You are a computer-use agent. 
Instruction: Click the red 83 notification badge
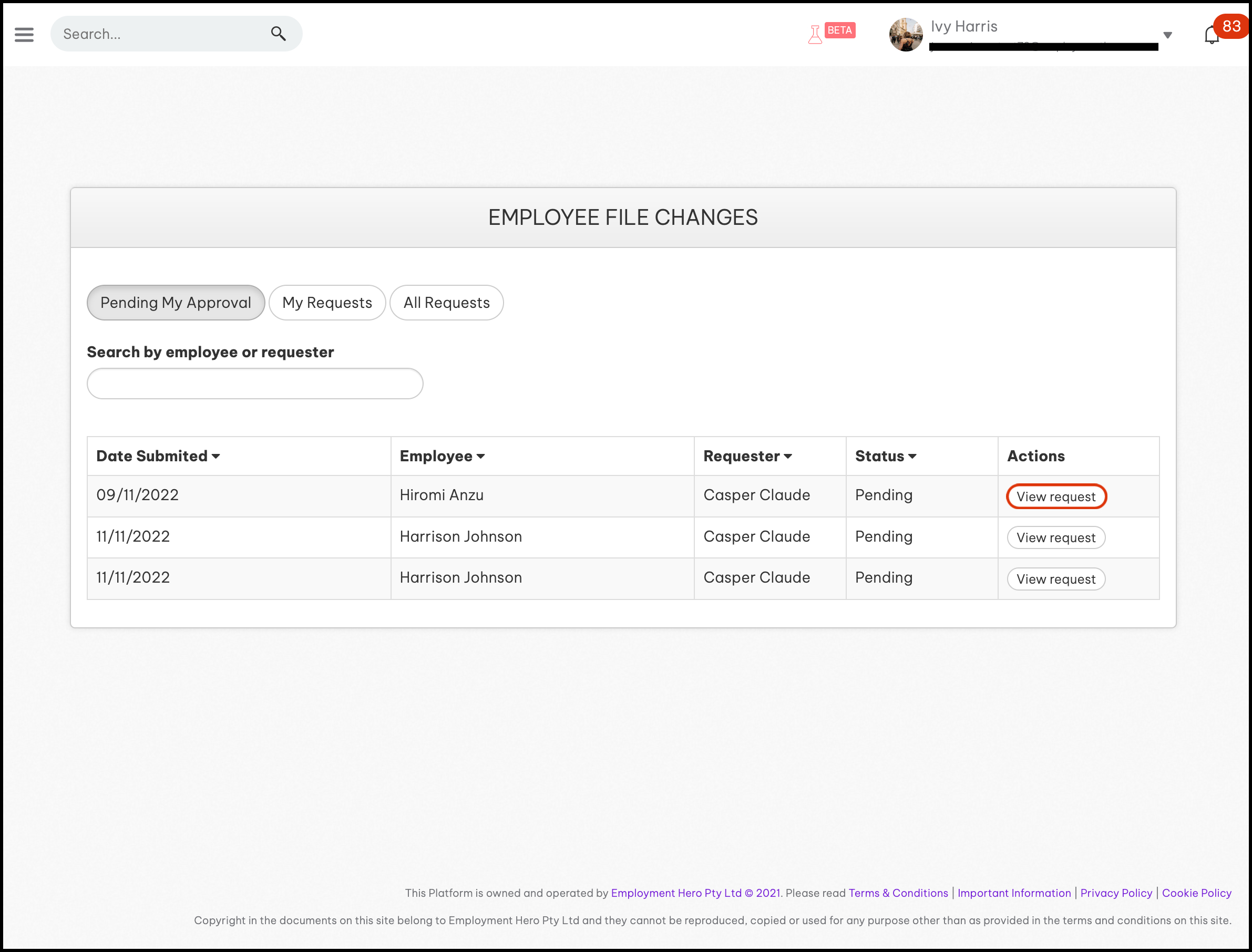pos(1231,26)
